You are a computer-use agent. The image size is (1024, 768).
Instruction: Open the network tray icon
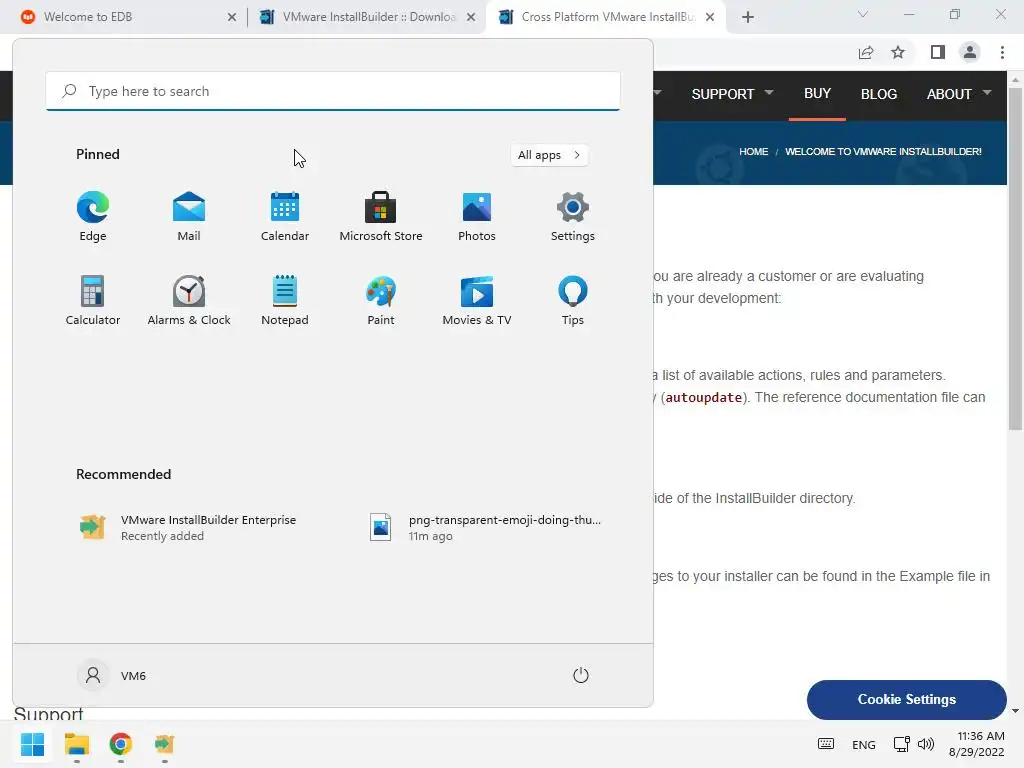pos(902,744)
